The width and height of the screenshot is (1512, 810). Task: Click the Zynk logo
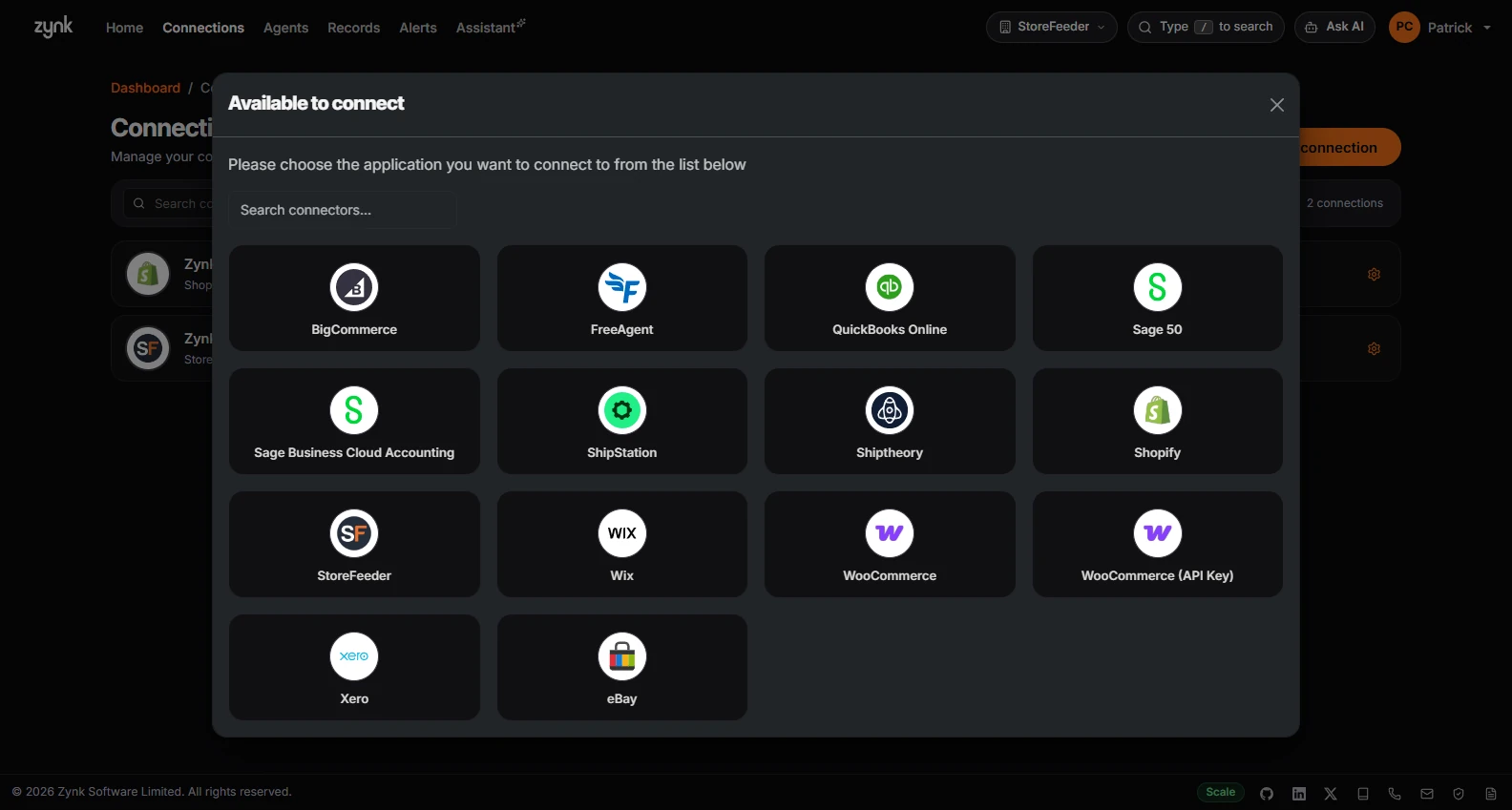[53, 27]
